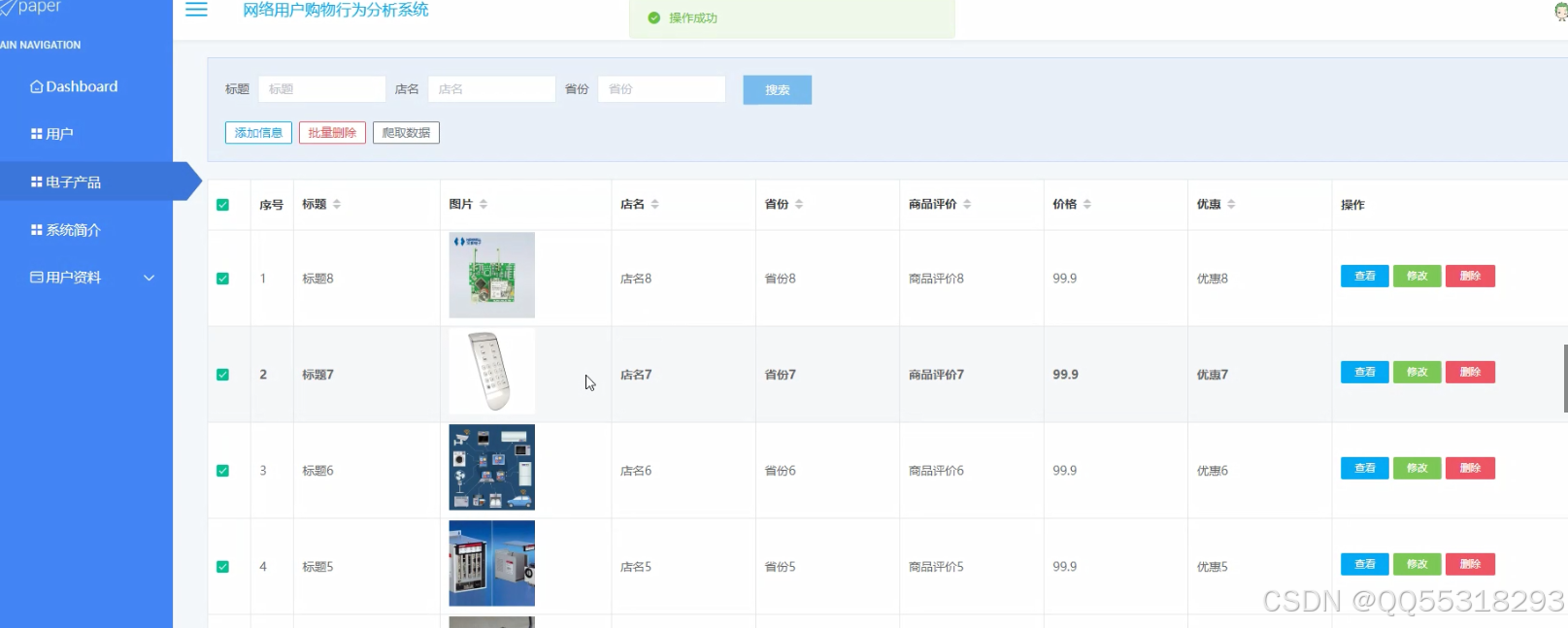
Task: Click 批量删除 button
Action: [332, 133]
